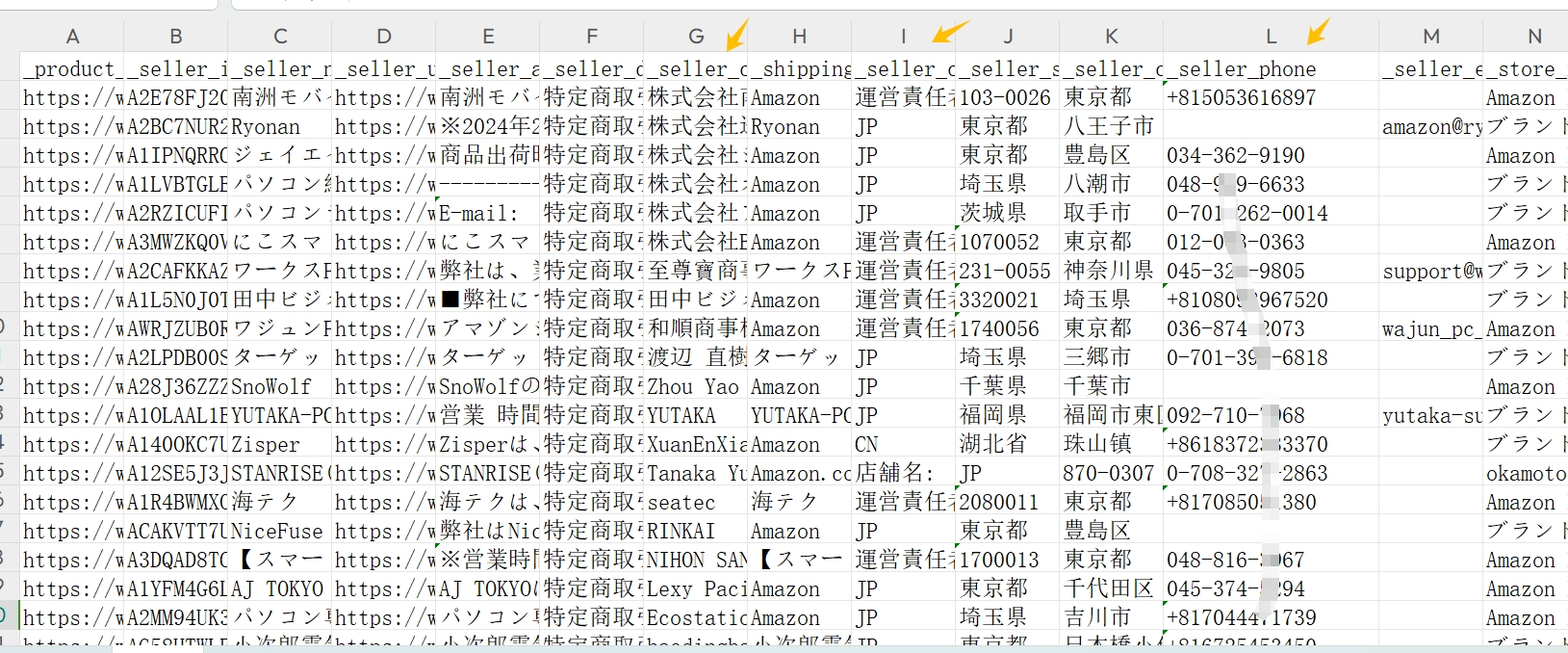The image size is (1568, 653).
Task: Select postal code cell "1070052"
Action: click(1008, 242)
